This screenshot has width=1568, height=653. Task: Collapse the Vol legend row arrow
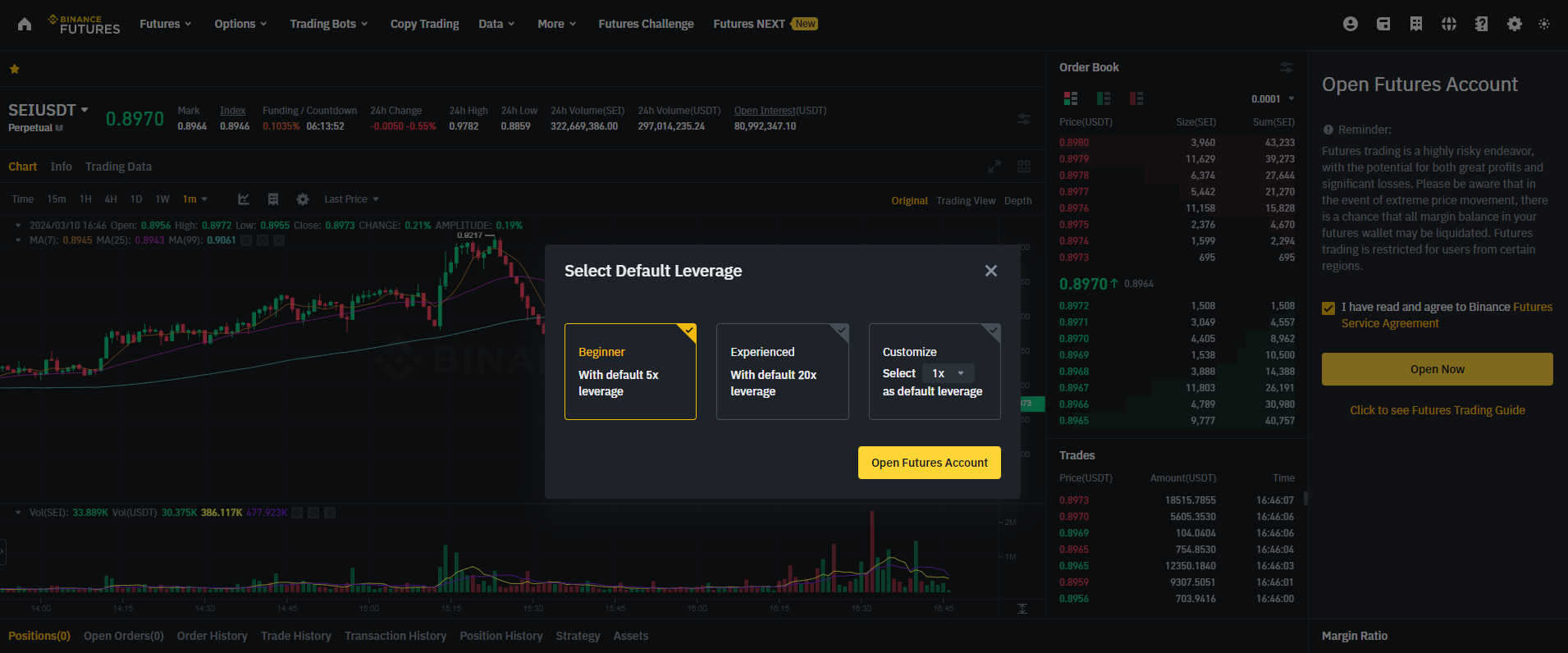(x=18, y=513)
